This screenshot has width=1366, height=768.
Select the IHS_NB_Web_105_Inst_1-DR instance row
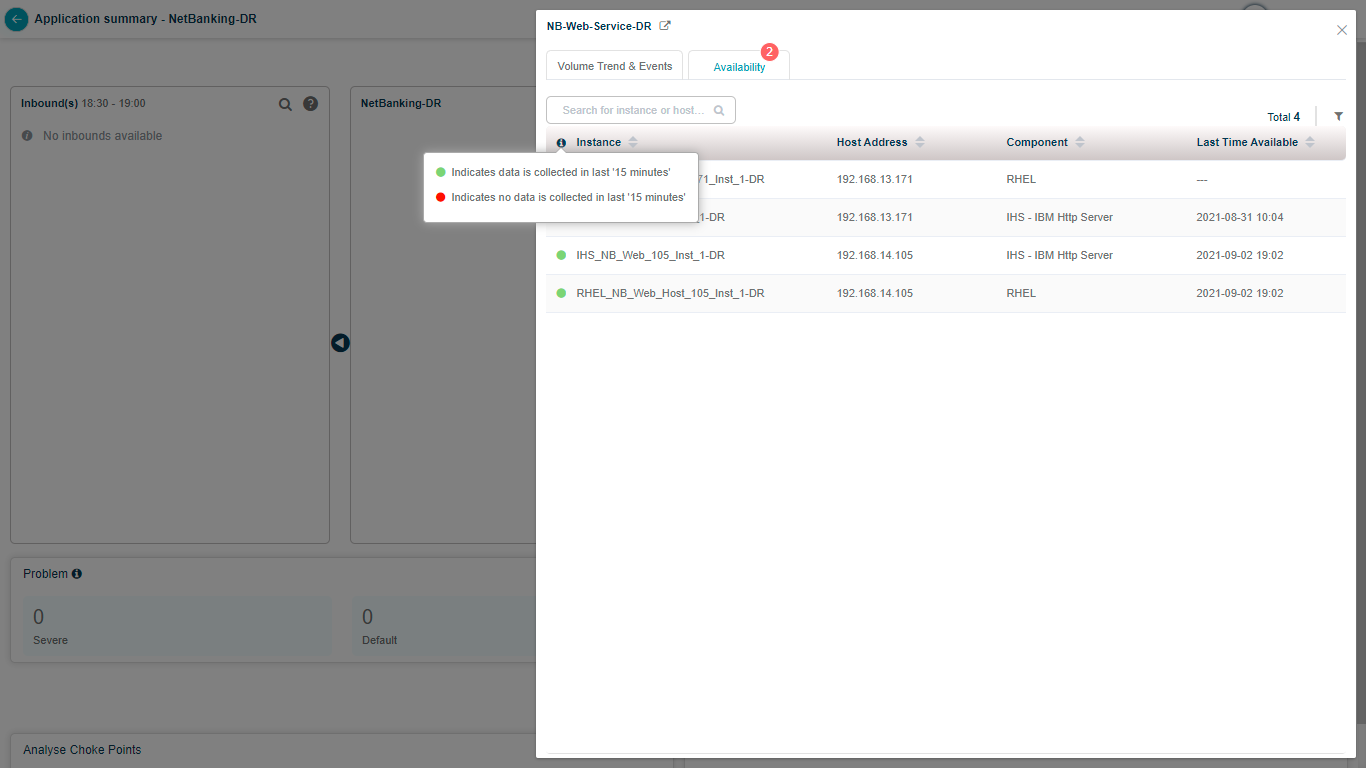coord(650,256)
